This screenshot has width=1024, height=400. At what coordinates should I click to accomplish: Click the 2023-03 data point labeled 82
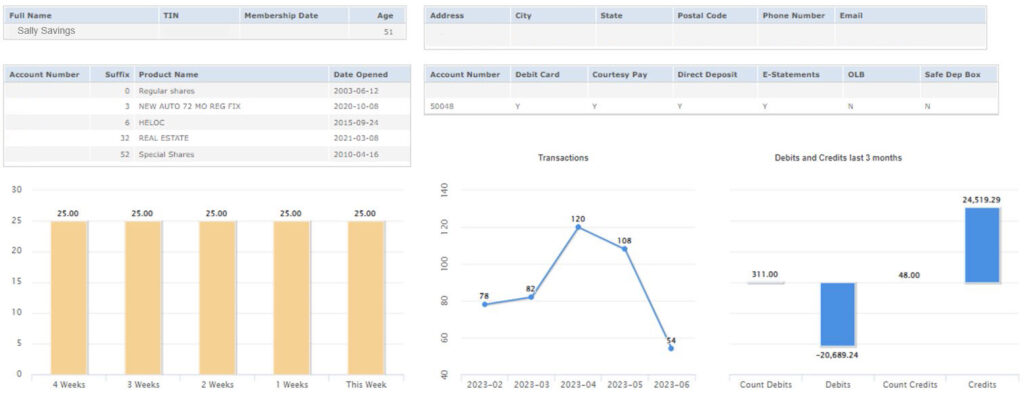coord(531,297)
